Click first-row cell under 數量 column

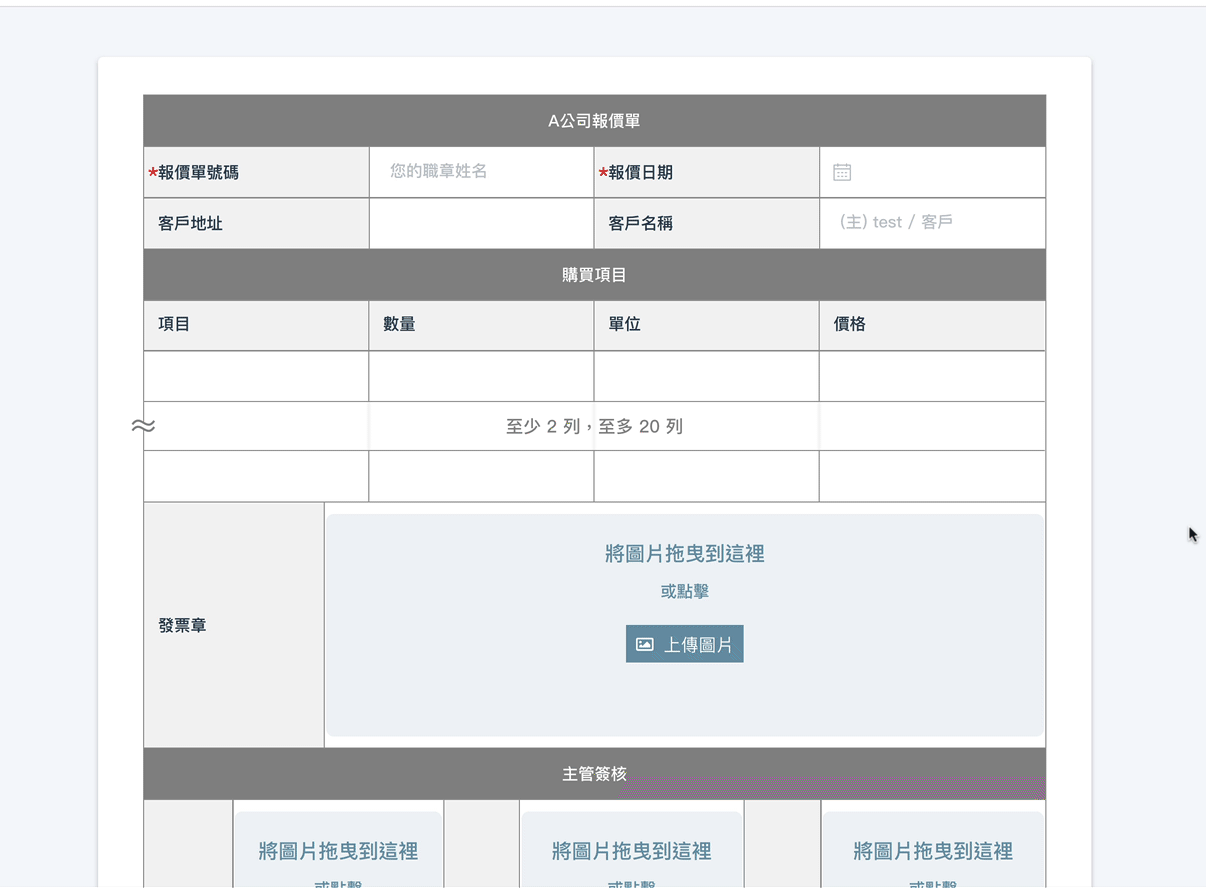pyautogui.click(x=481, y=376)
